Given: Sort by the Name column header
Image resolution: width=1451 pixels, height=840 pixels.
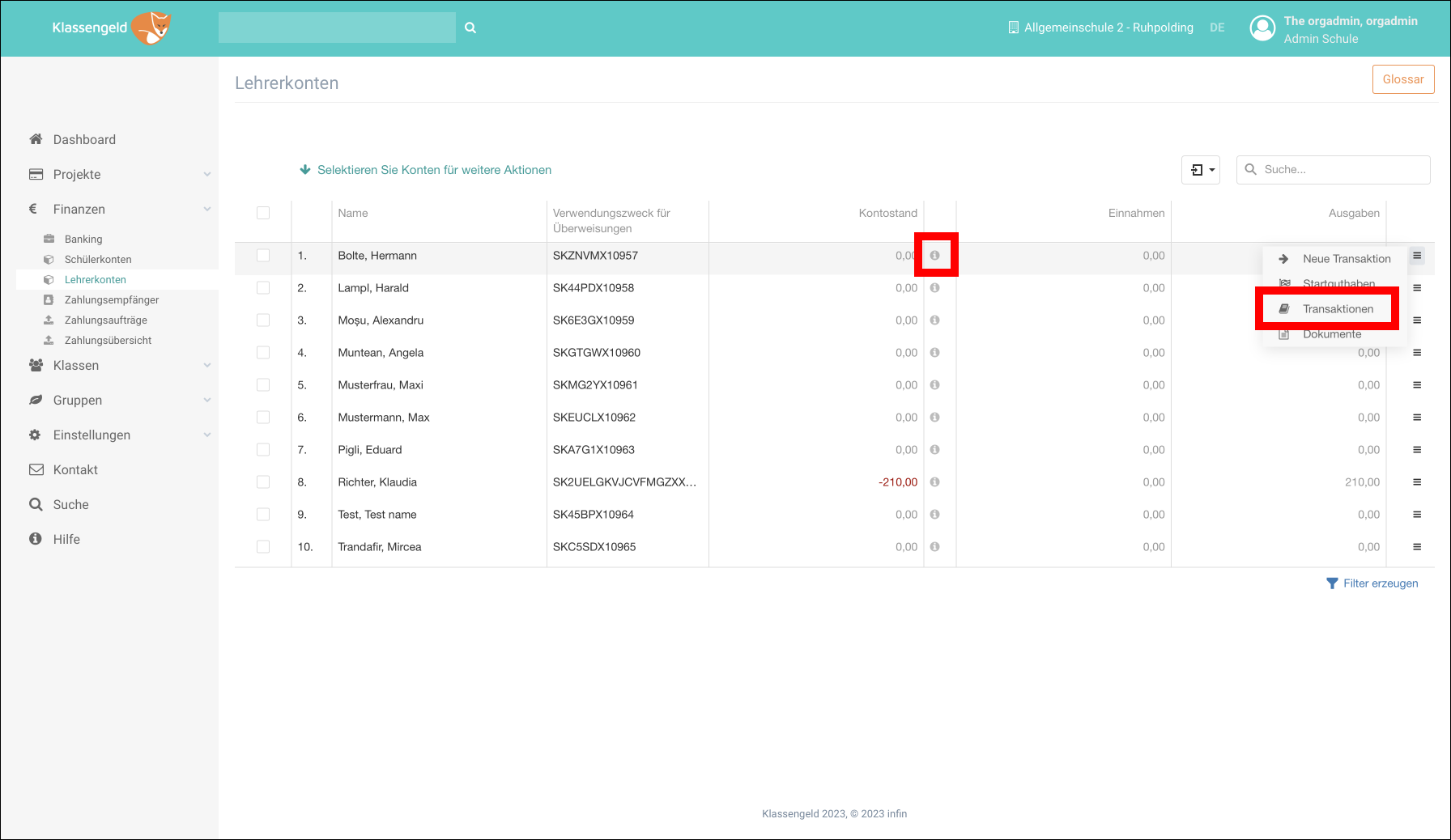Looking at the screenshot, I should pyautogui.click(x=353, y=213).
